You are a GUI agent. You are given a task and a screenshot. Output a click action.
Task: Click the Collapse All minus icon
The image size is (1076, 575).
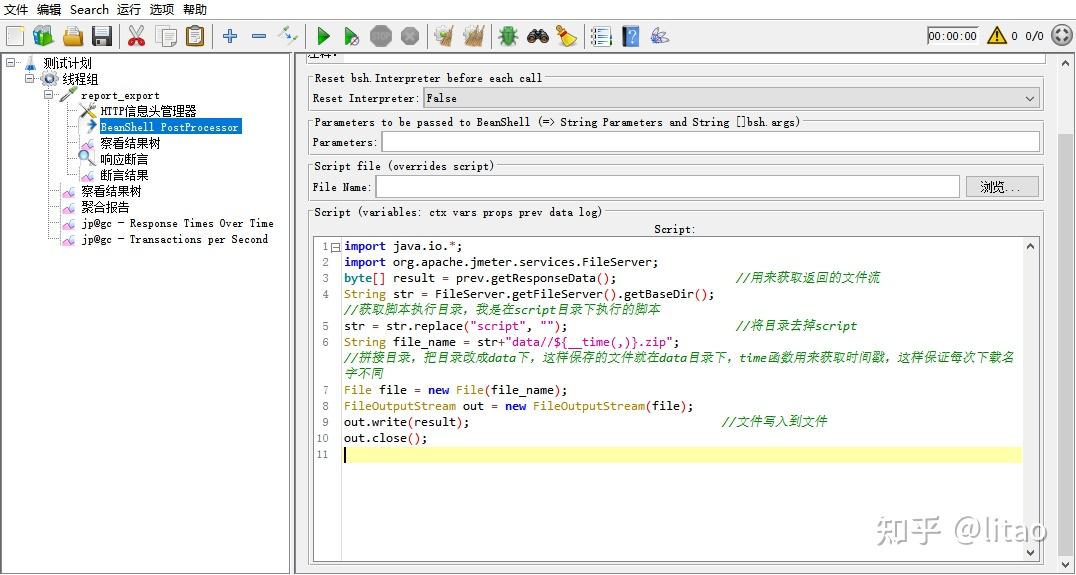click(x=259, y=36)
